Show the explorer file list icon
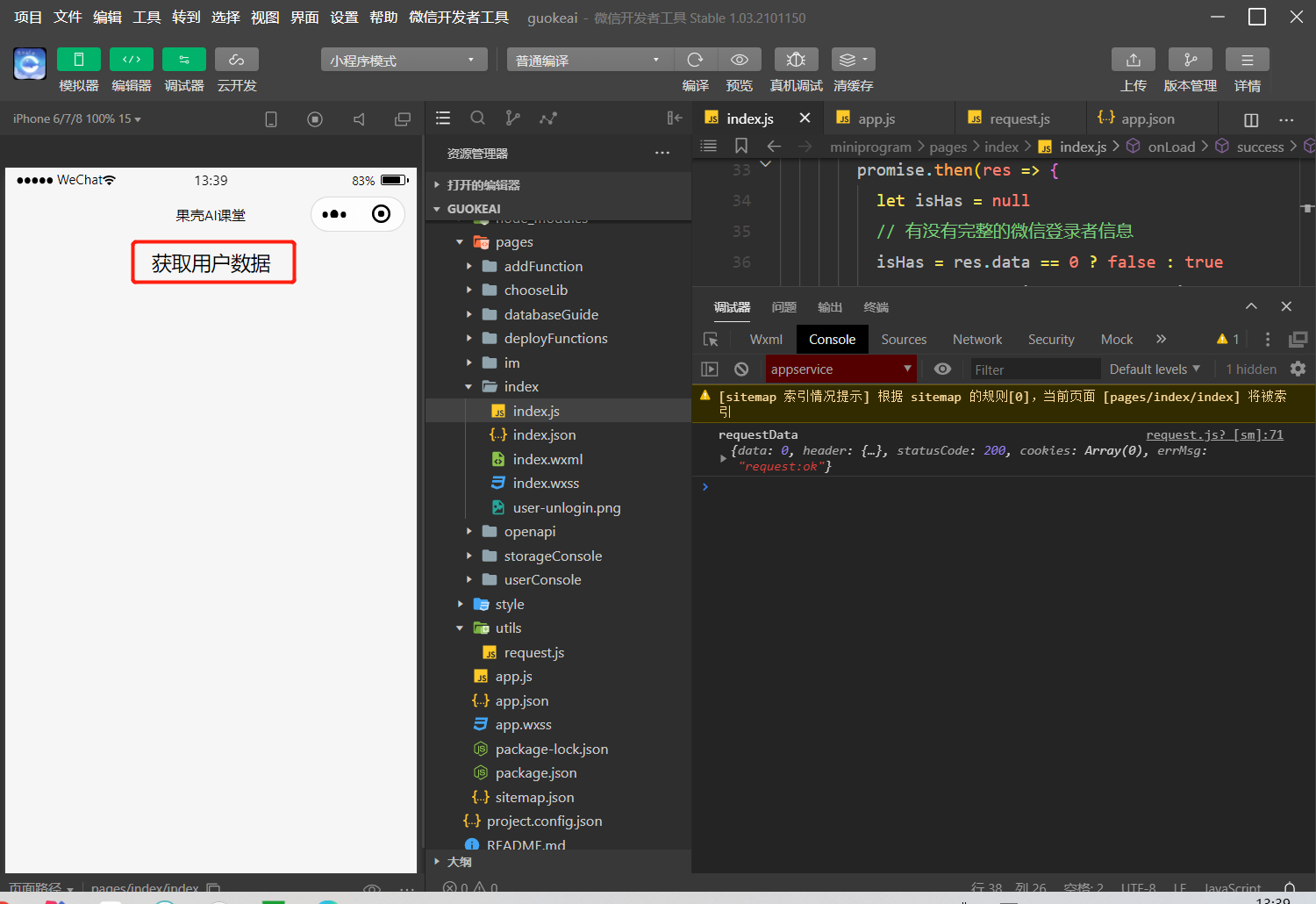 coord(443,118)
